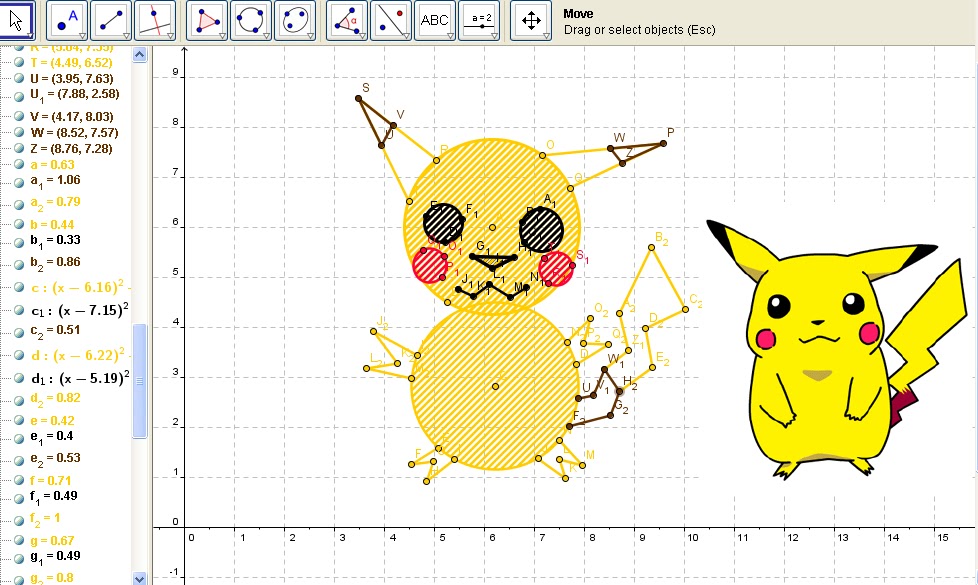Screen dimensions: 978x585
Task: Select the New Point tool
Action: click(x=66, y=20)
